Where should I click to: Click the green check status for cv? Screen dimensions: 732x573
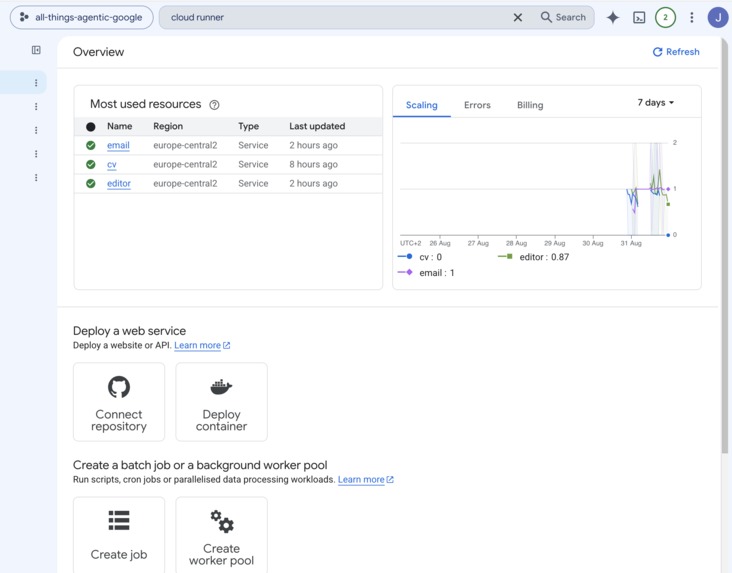pyautogui.click(x=91, y=164)
